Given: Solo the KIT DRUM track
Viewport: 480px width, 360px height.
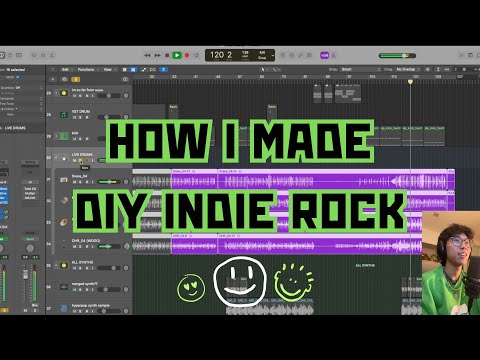Looking at the screenshot, I should pos(81,117).
